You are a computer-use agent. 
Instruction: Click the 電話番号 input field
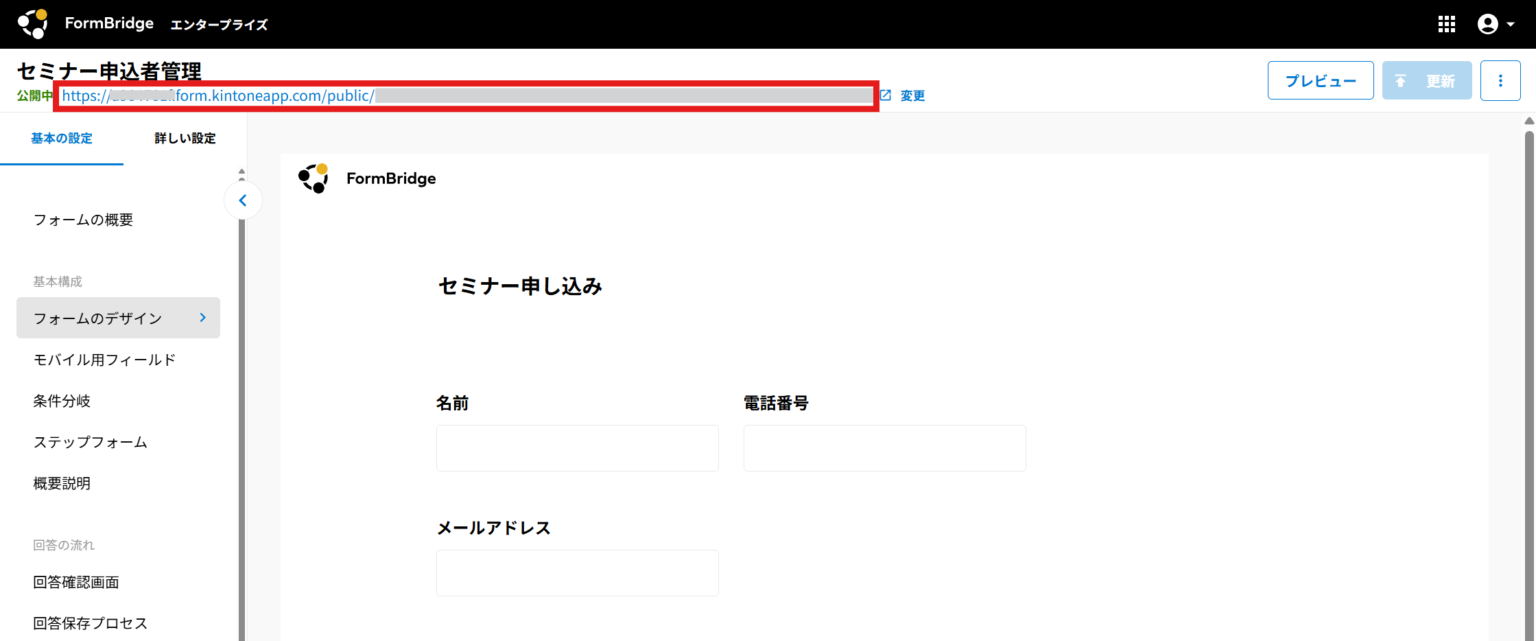(884, 448)
